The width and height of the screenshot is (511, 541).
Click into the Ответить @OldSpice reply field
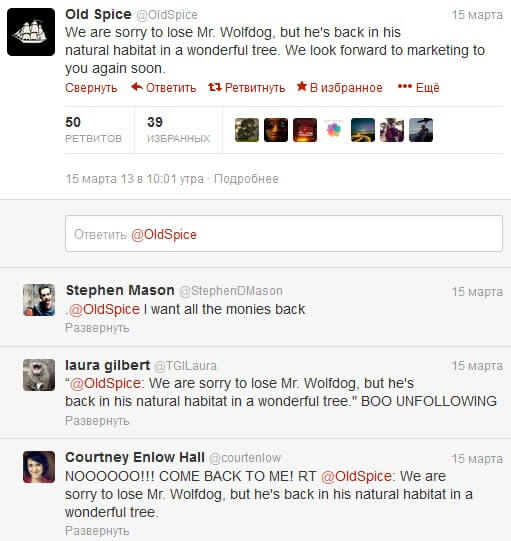coord(284,234)
